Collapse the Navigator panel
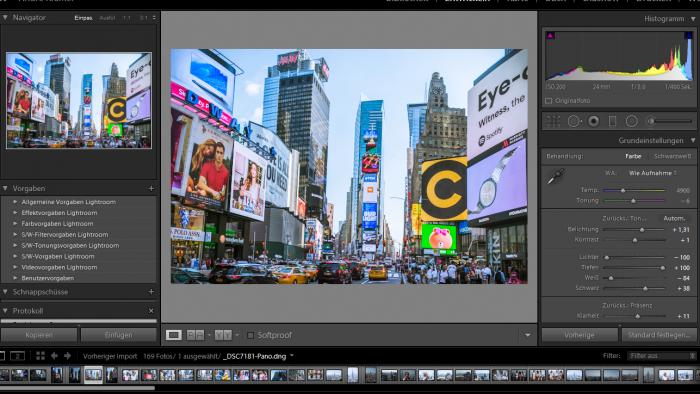The width and height of the screenshot is (700, 394). [x=5, y=17]
